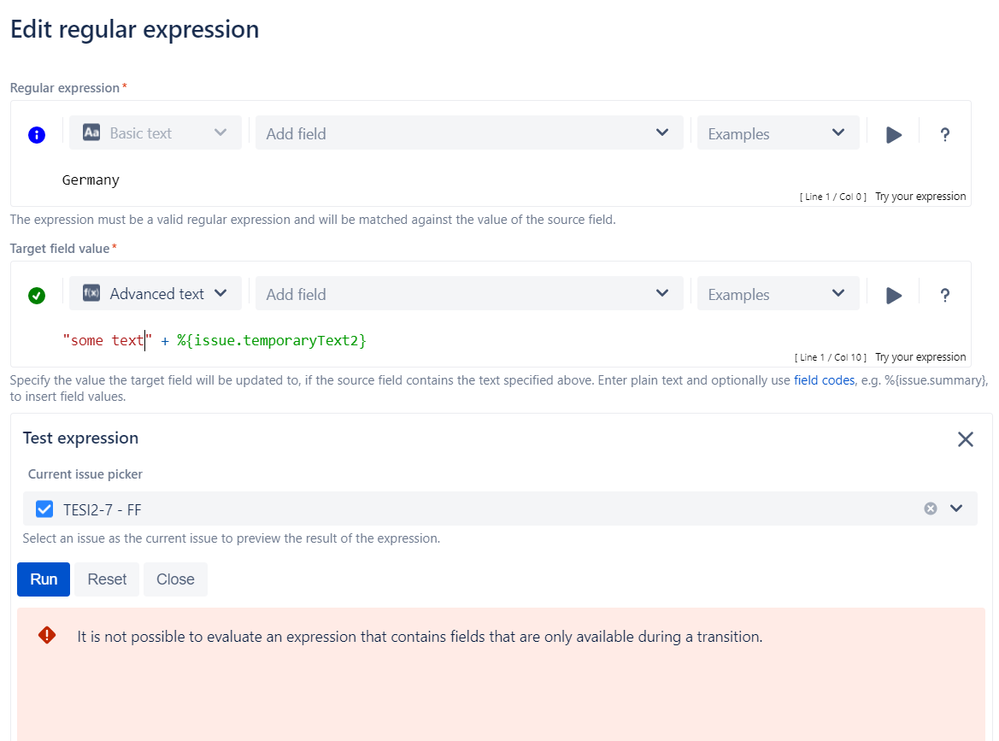Toggle the TESI2-7 - FF checkbox
Screen dimensions: 999x741
44,509
